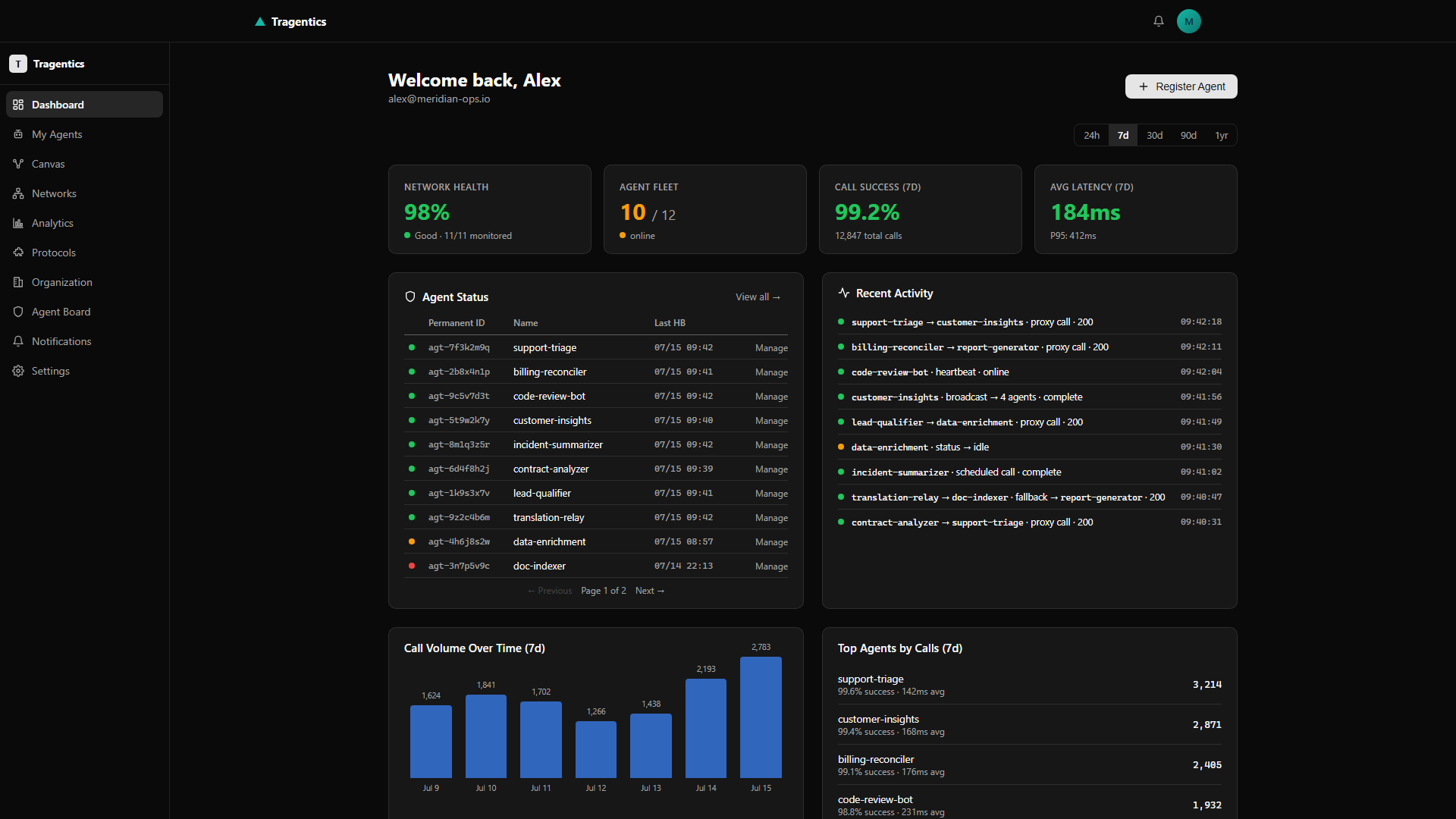Screen dimensions: 1456x819
Task: Manage the doc-indexer agent
Action: (x=771, y=566)
